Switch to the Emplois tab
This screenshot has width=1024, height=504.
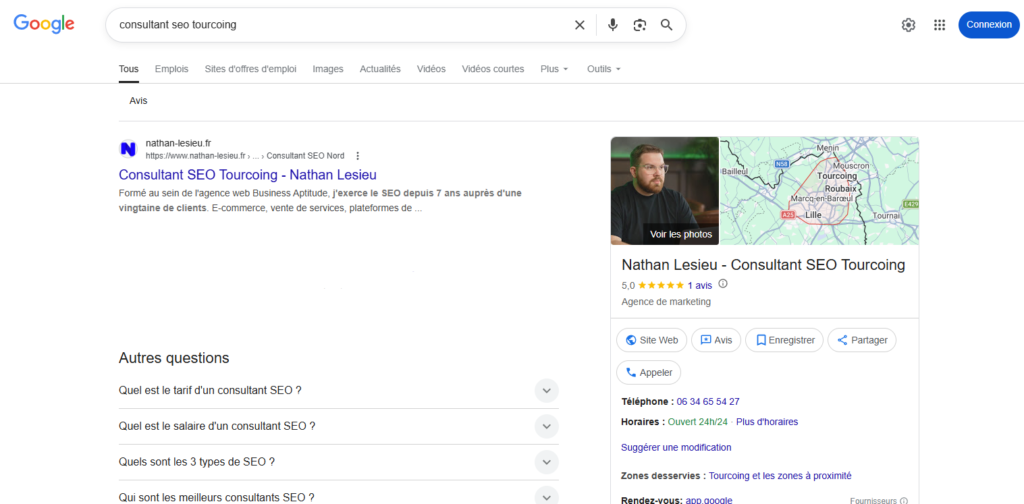coord(172,69)
